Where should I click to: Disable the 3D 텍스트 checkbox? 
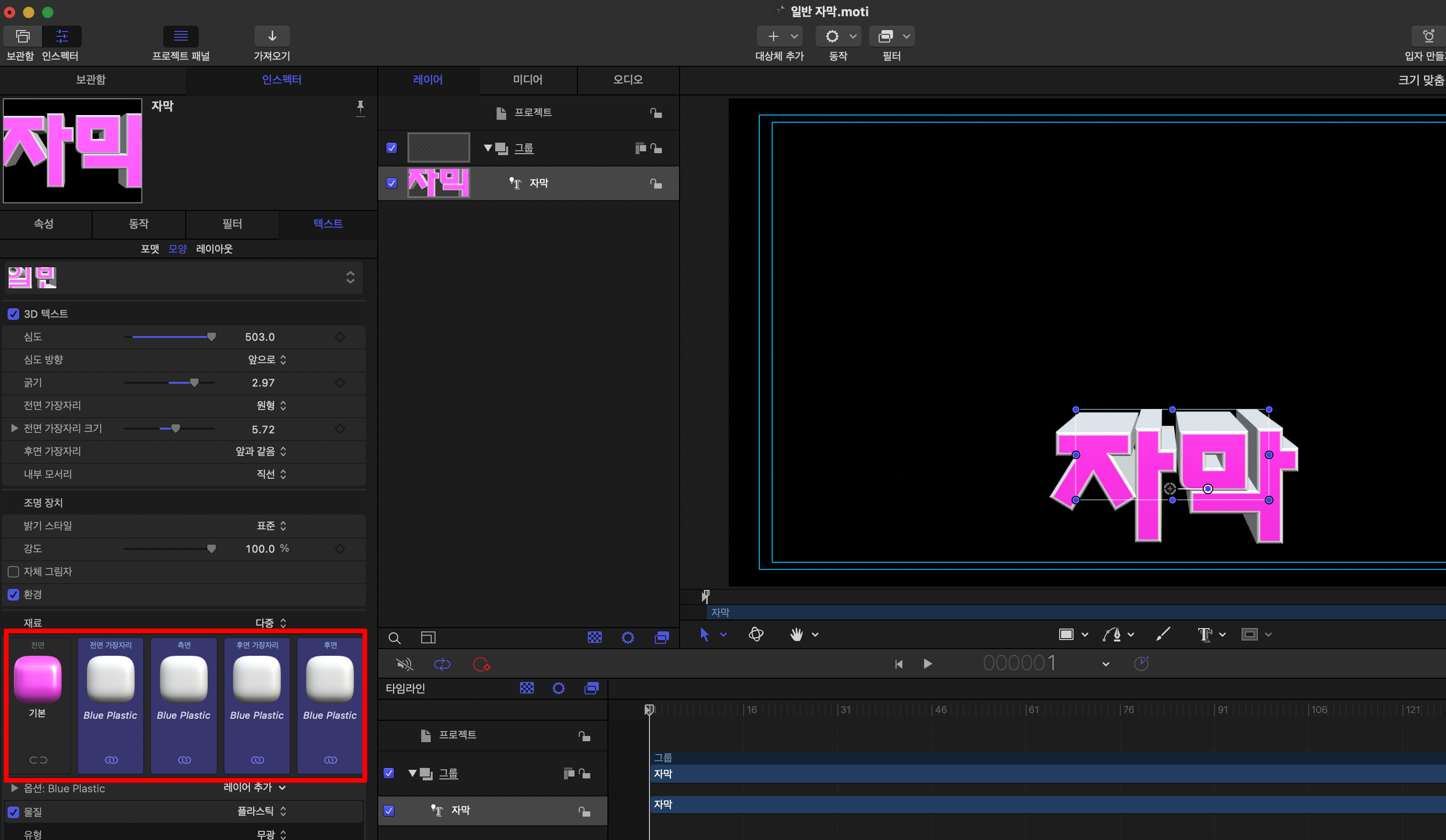(13, 314)
